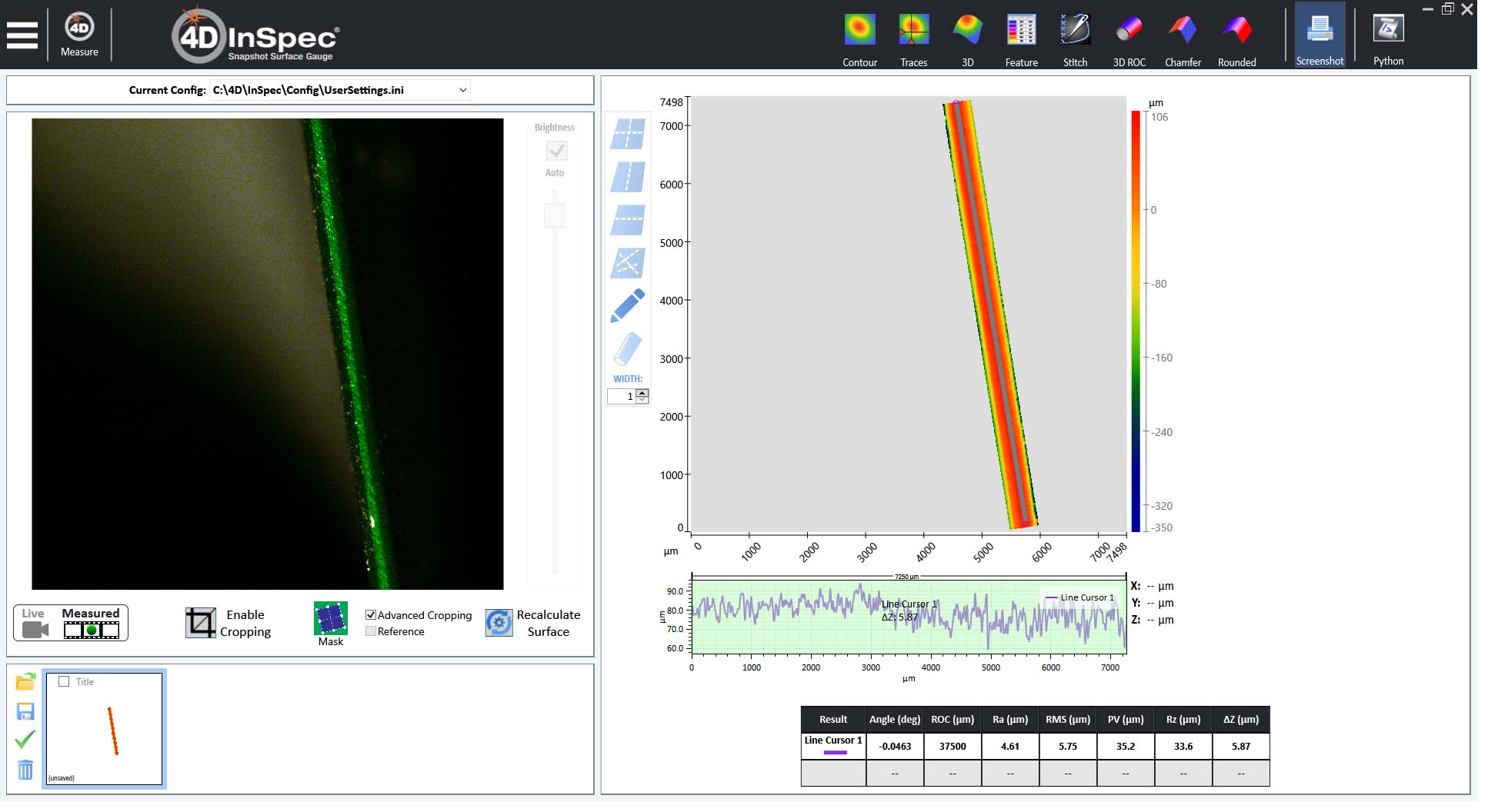
Task: Click the ROC value 37500
Action: tap(953, 746)
